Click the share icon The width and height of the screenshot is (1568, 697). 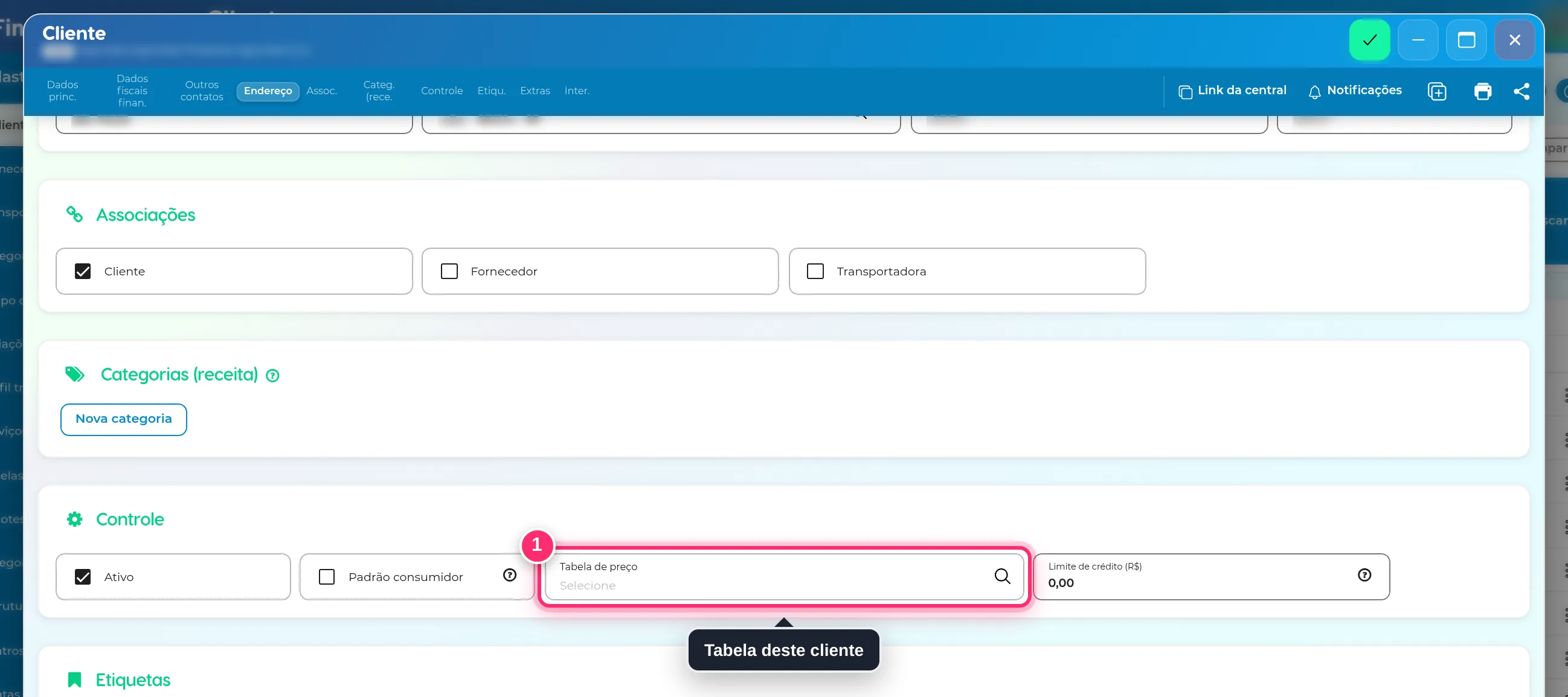click(x=1521, y=91)
